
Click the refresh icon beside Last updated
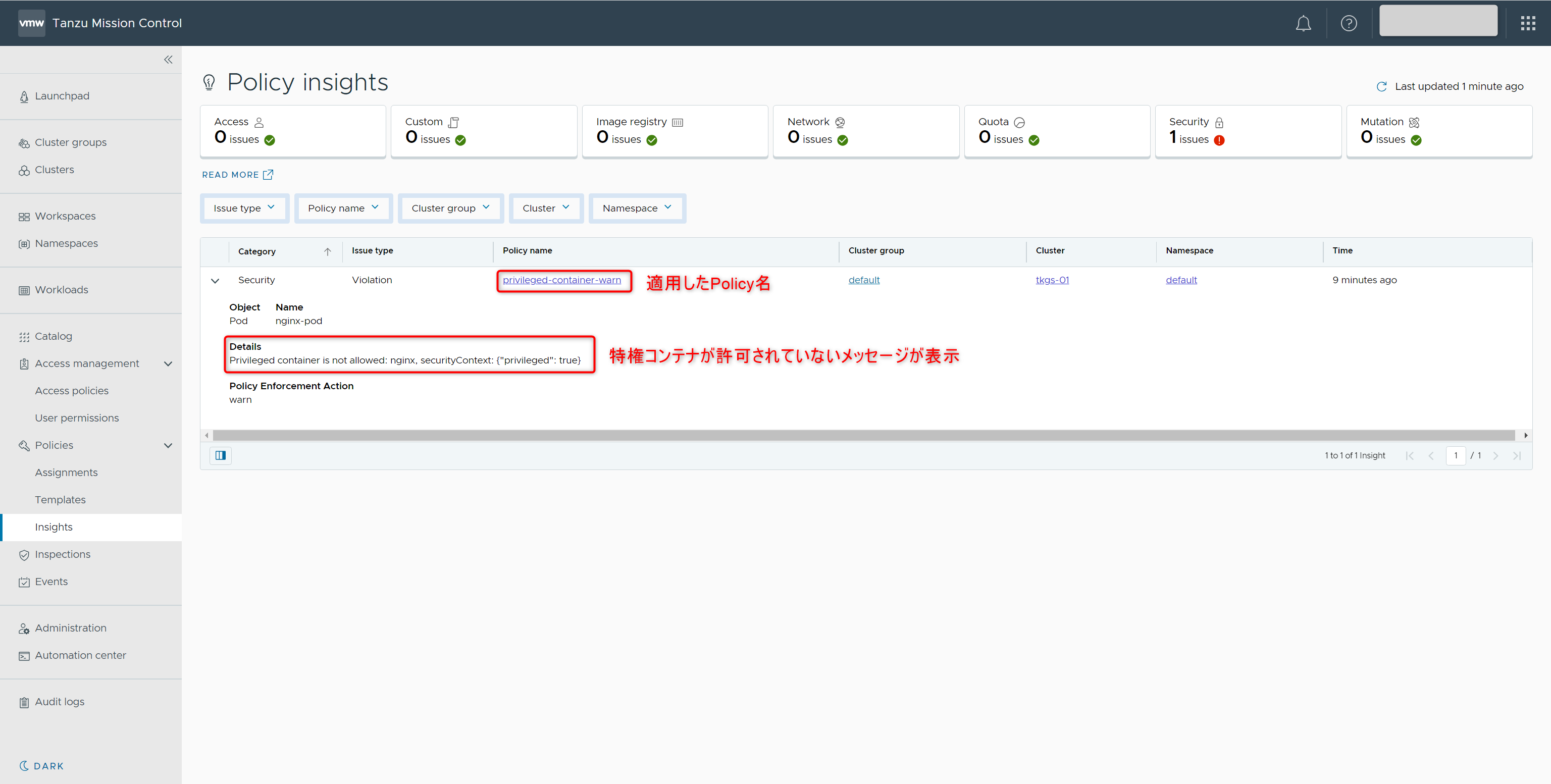(1381, 87)
